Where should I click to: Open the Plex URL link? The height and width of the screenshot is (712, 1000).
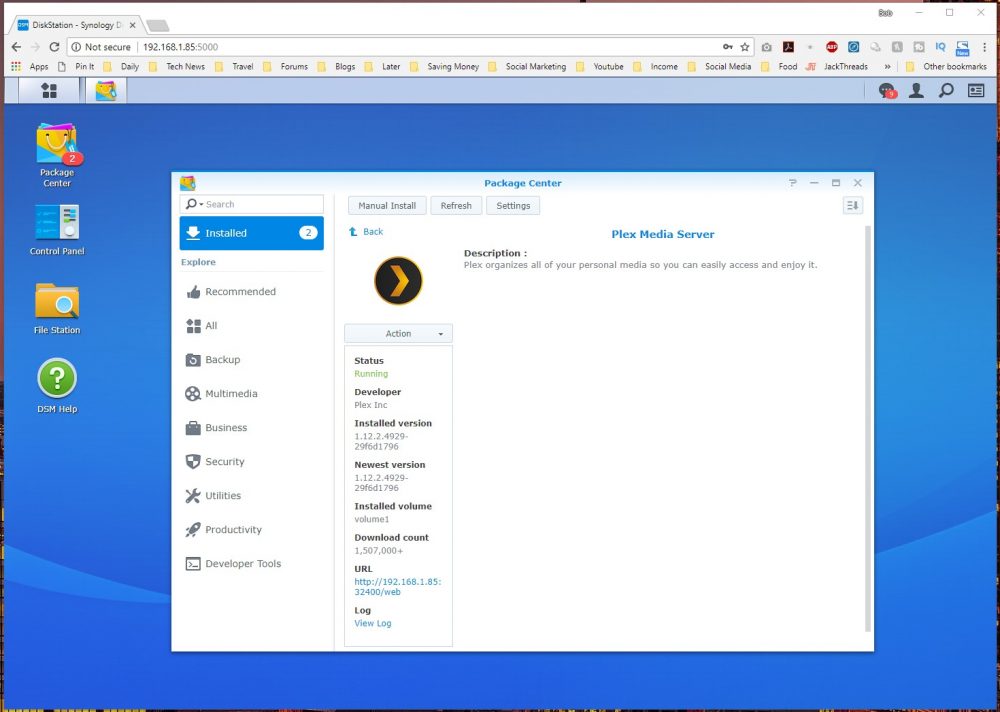(397, 587)
